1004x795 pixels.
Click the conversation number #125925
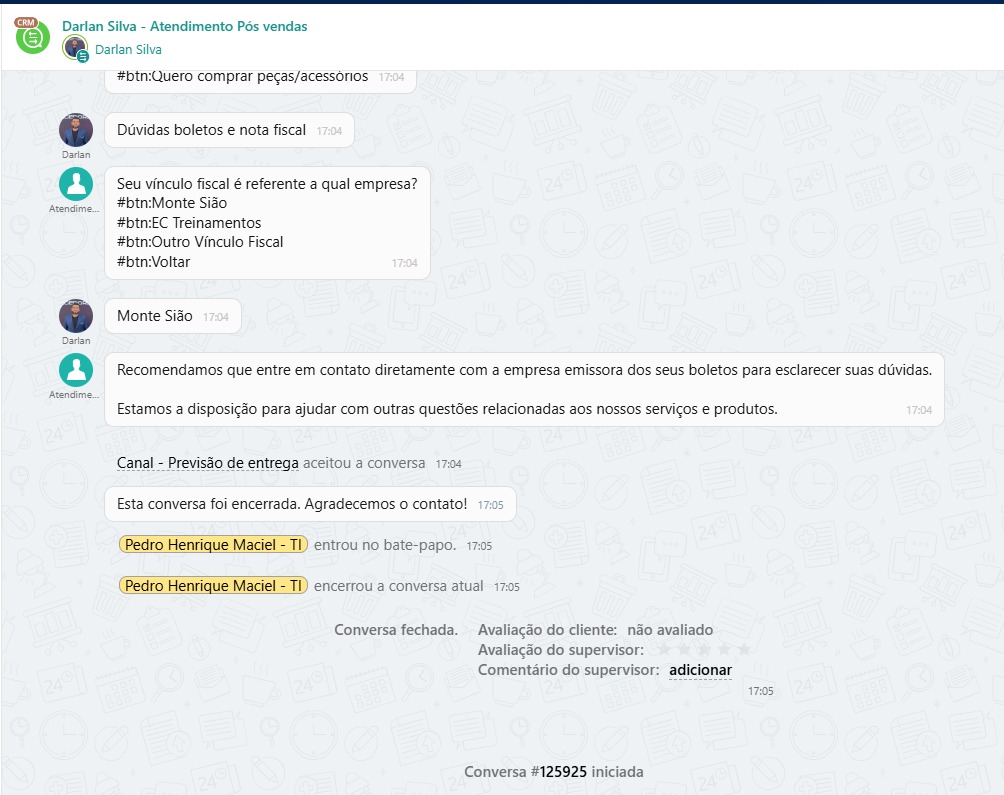(563, 772)
